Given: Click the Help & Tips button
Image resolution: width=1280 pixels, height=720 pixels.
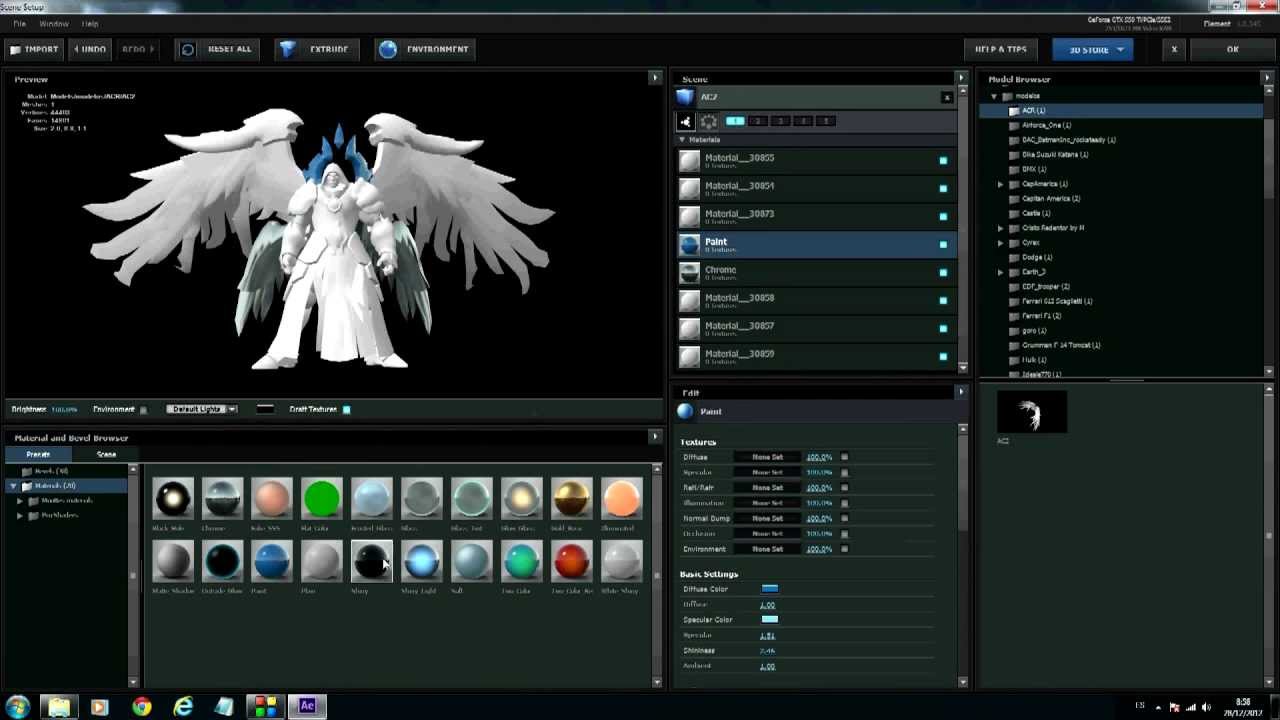Looking at the screenshot, I should 1001,49.
